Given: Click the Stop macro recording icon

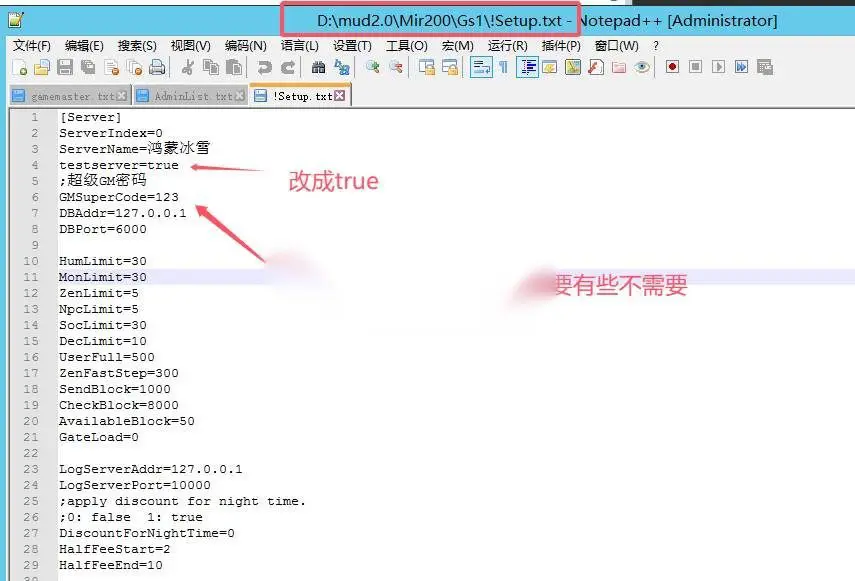Looking at the screenshot, I should coord(695,68).
